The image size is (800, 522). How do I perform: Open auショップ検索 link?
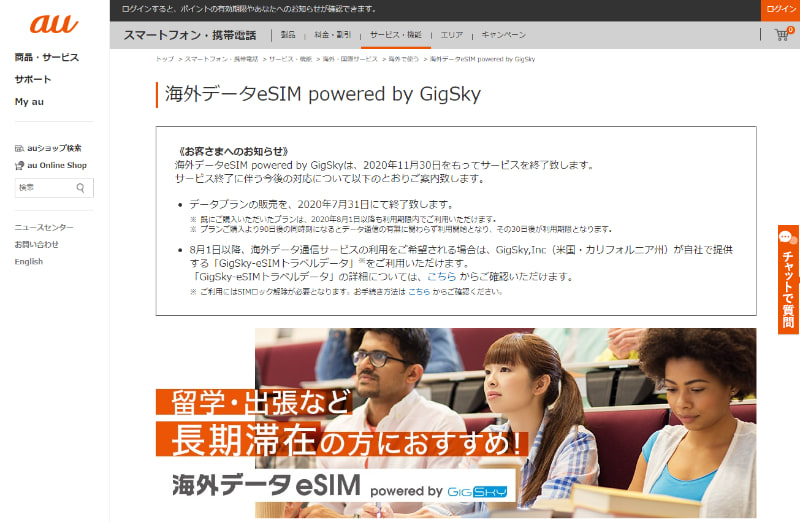coord(54,148)
